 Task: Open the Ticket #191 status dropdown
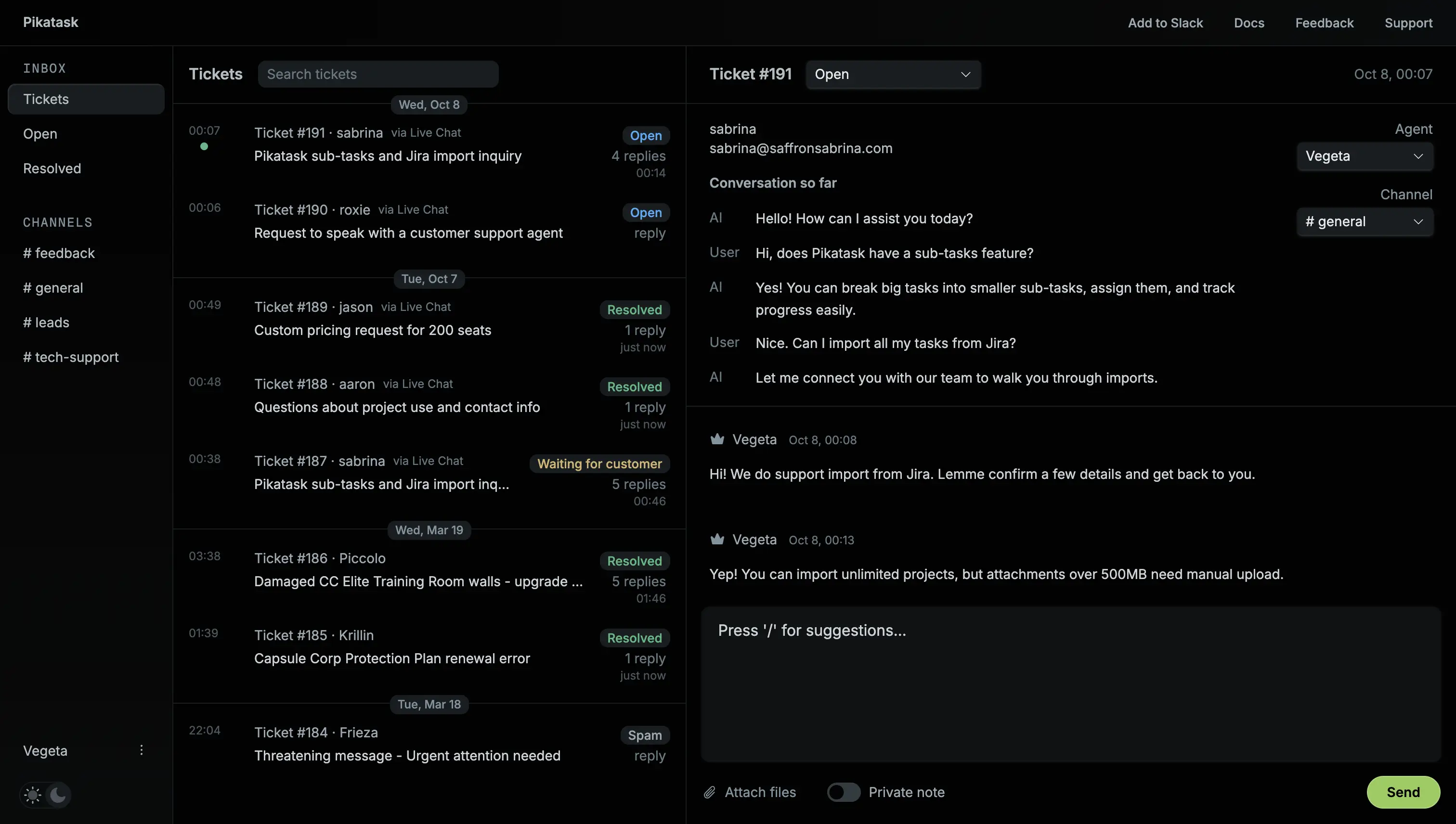point(893,74)
